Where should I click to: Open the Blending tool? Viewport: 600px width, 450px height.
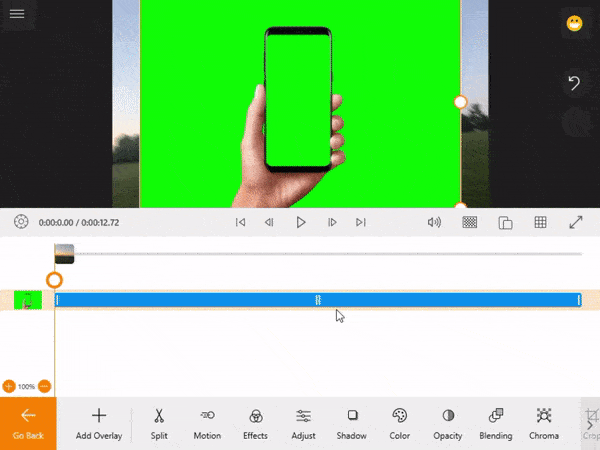point(496,424)
